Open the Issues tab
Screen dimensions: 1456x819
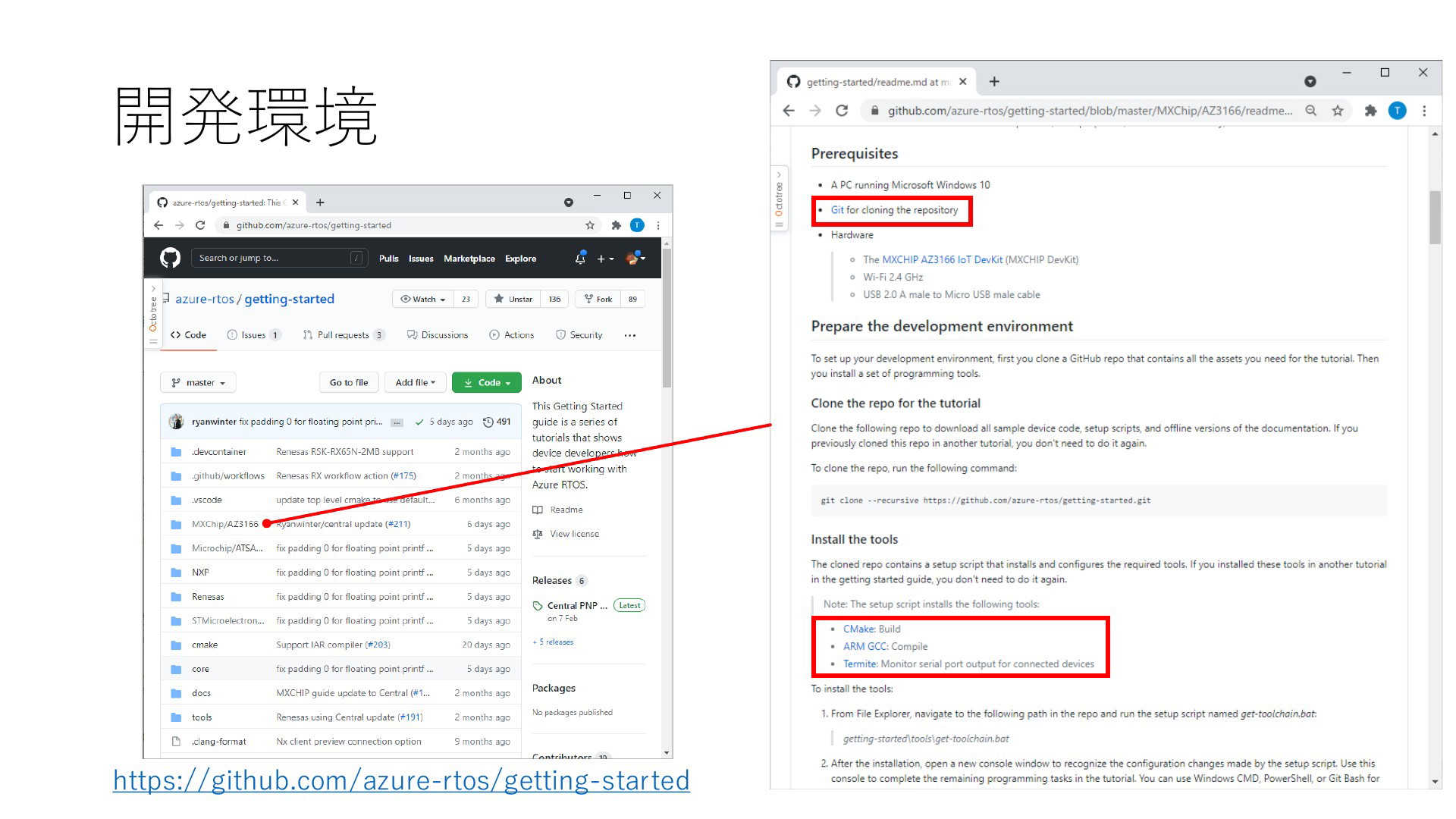pyautogui.click(x=254, y=334)
